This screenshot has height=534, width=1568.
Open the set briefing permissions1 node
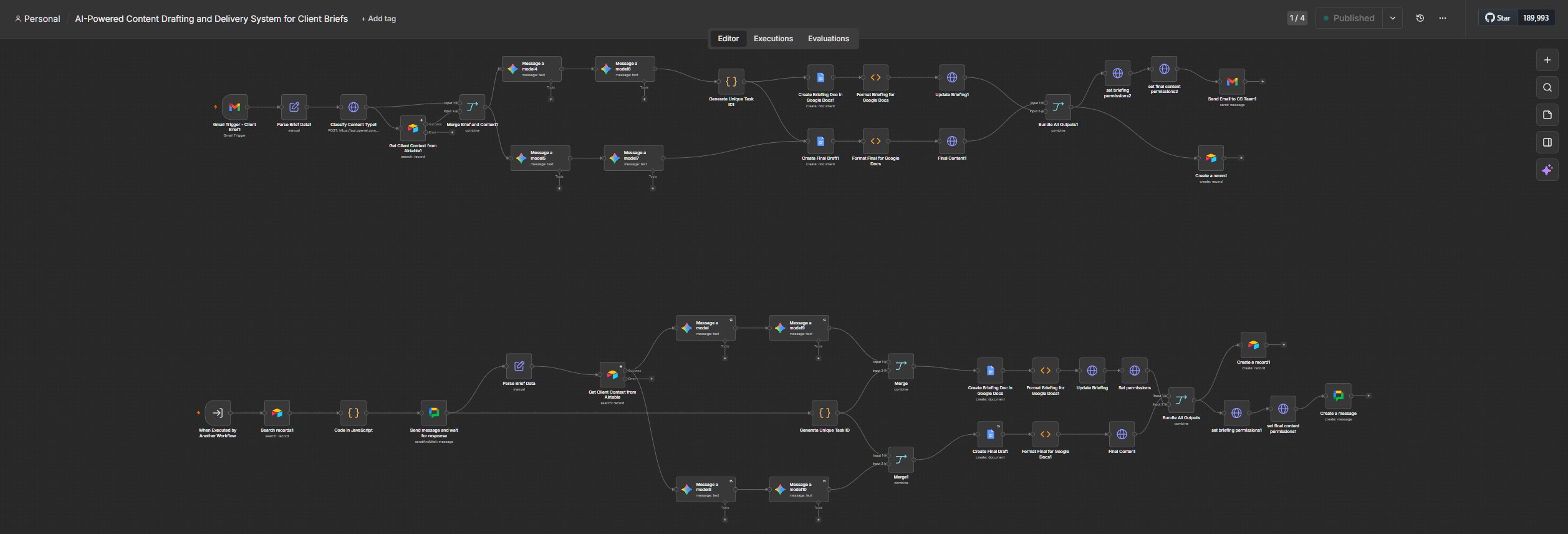click(x=1236, y=413)
